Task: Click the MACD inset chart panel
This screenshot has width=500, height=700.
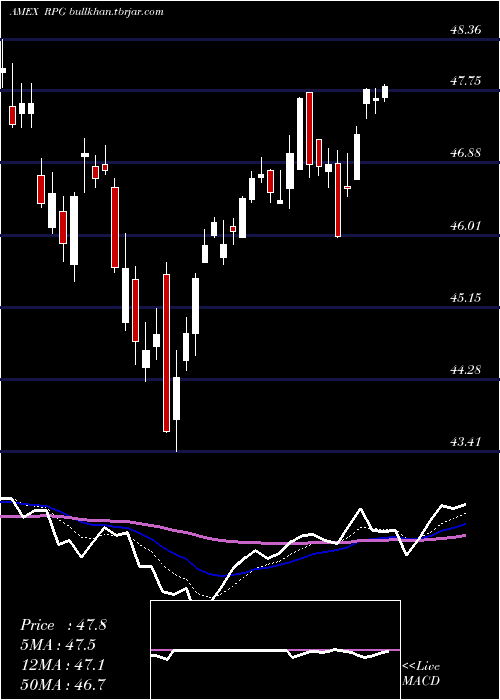Action: coord(275,650)
